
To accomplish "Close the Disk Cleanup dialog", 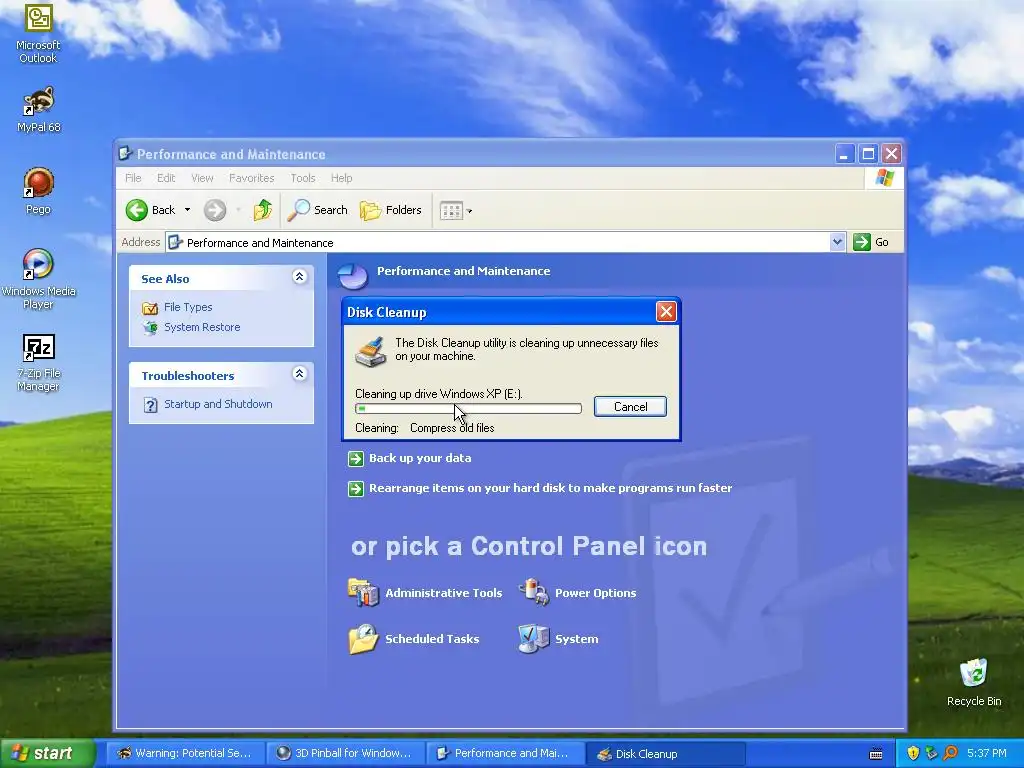I will [x=666, y=312].
